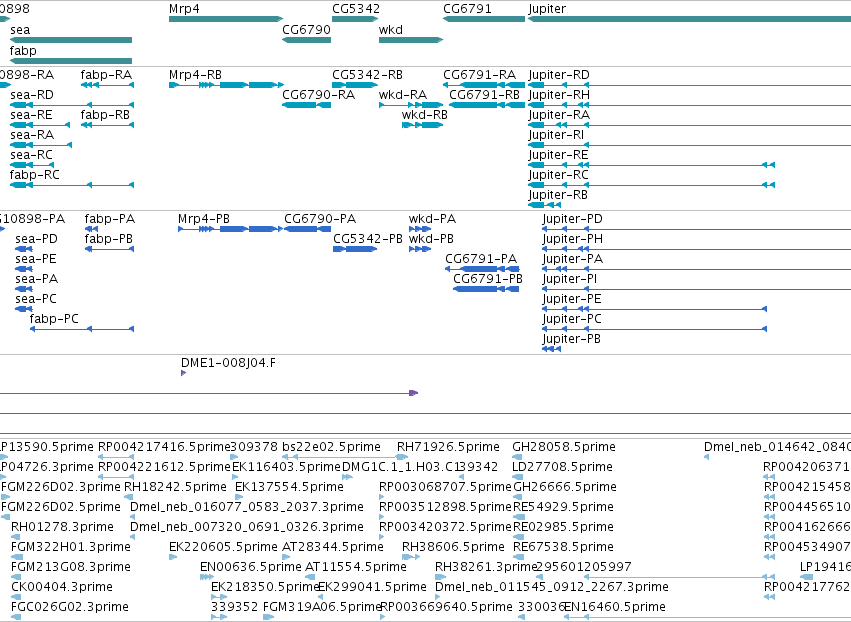Open EST LD27708.5prime
Image resolution: width=851 pixels, height=622 pixels.
[x=563, y=467]
